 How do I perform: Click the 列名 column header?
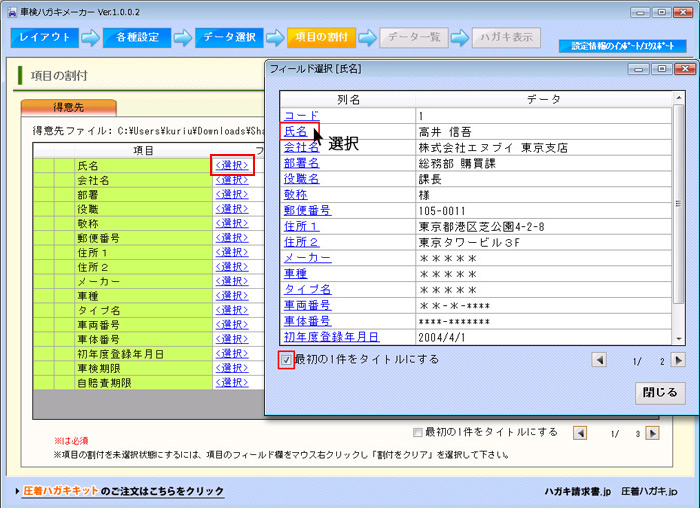pyautogui.click(x=348, y=99)
